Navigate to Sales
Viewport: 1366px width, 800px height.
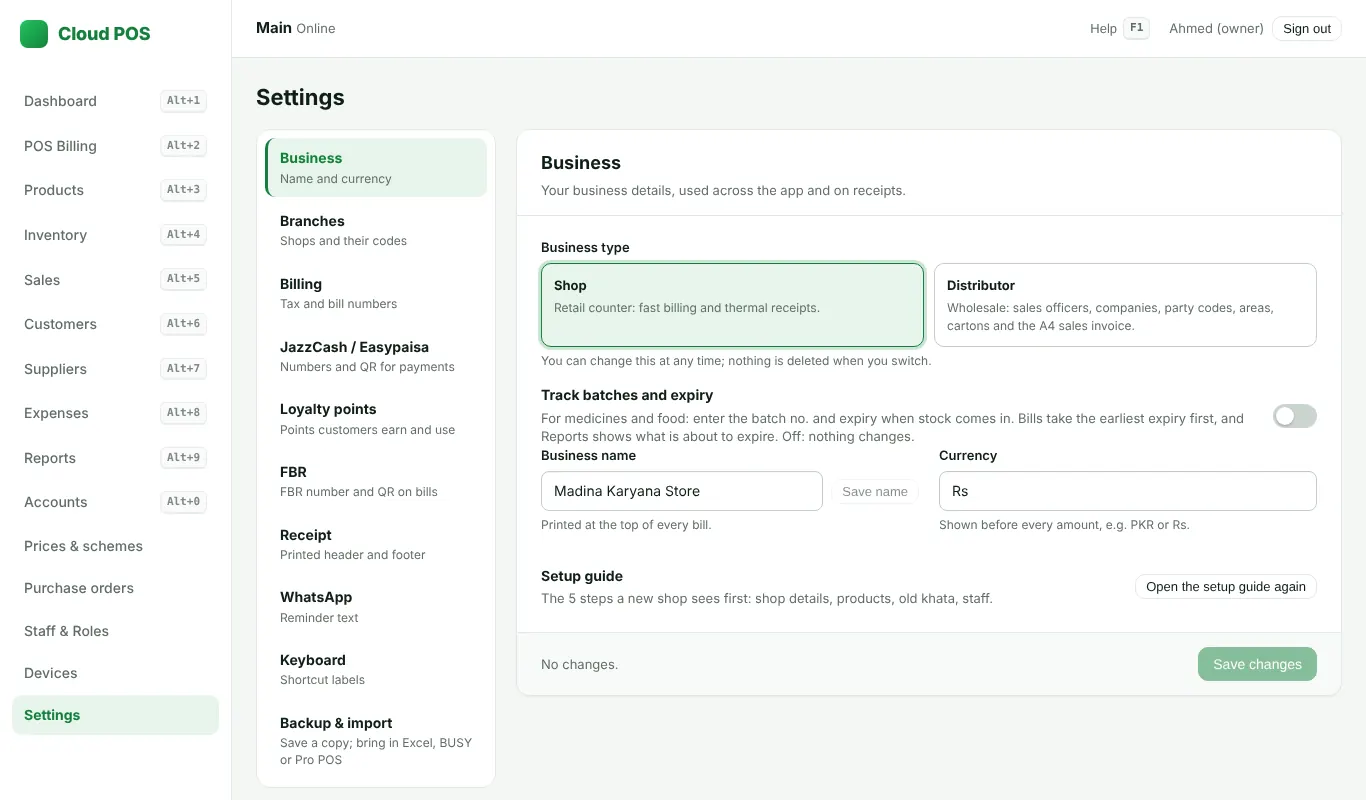click(x=115, y=280)
